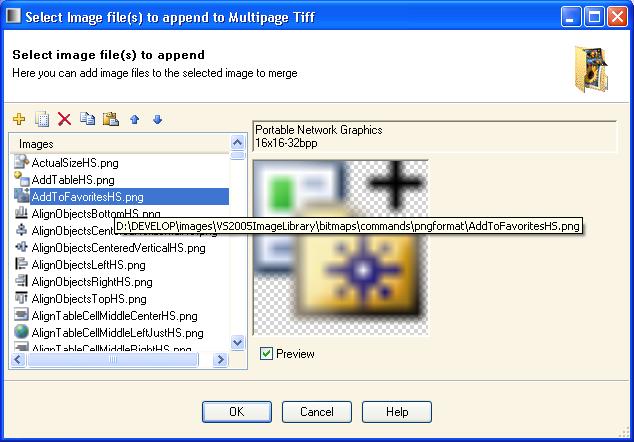Viewport: 634px width, 442px height.
Task: Select AddTableHS.png in the list
Action: pyautogui.click(x=73, y=180)
